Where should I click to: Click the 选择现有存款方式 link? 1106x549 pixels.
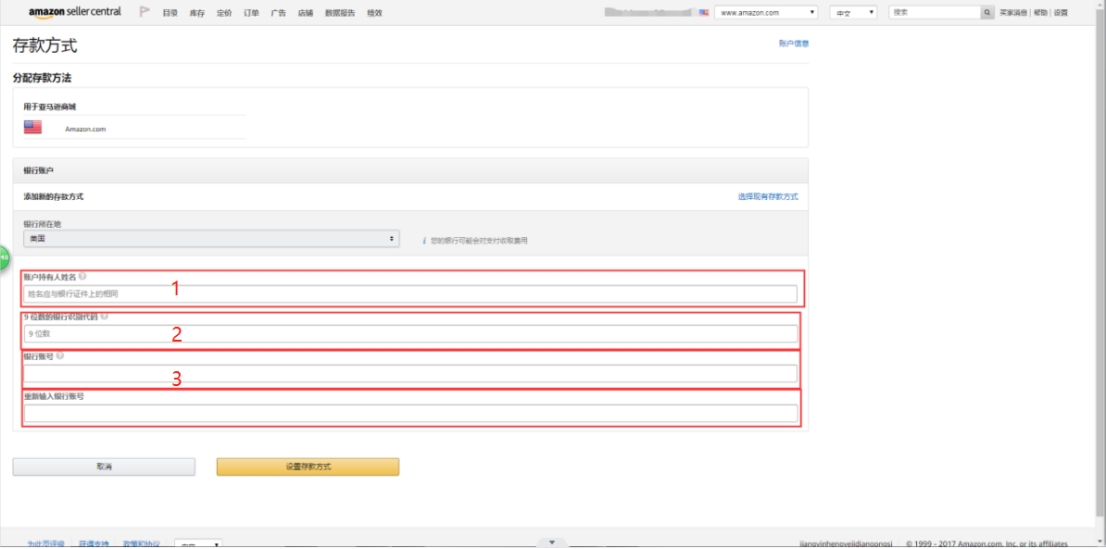[767, 197]
